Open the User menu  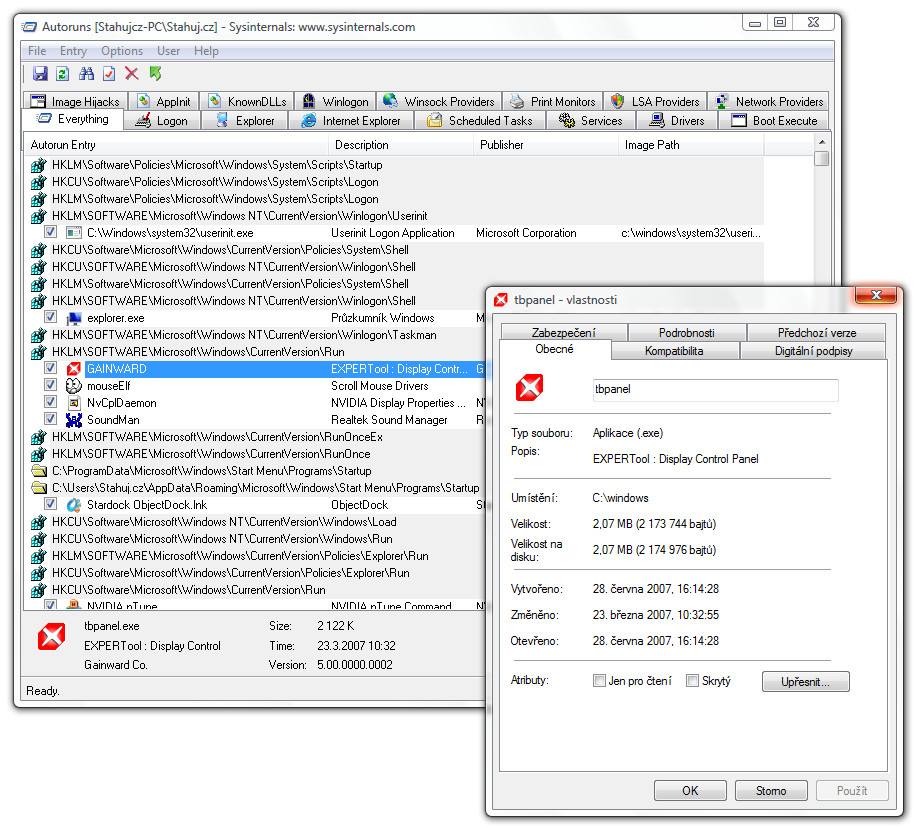(x=168, y=51)
